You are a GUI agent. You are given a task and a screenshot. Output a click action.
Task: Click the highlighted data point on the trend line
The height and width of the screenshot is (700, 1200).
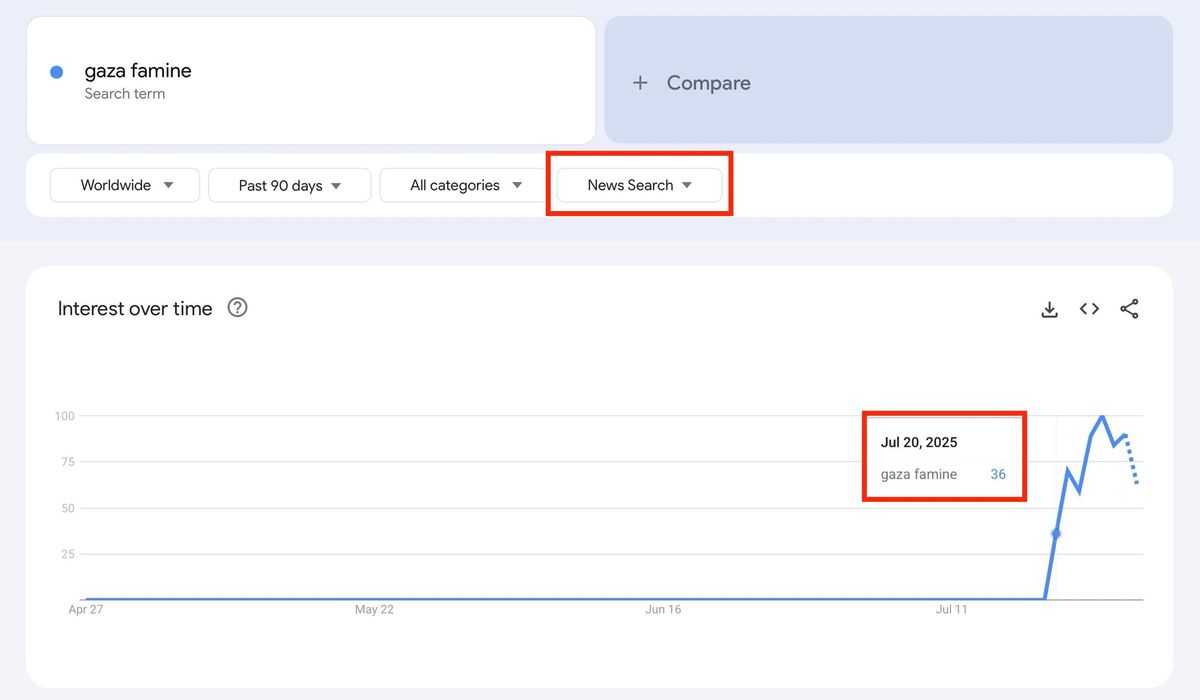click(x=1058, y=534)
